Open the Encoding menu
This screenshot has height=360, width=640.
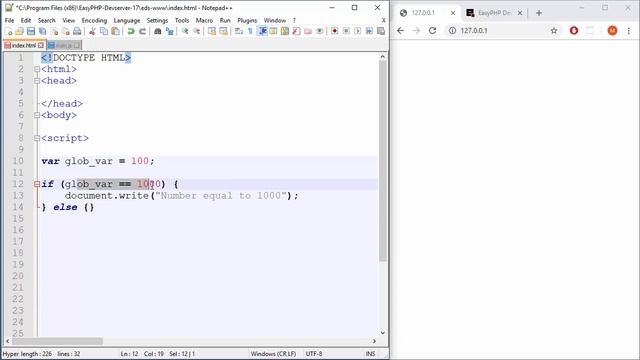coord(94,20)
